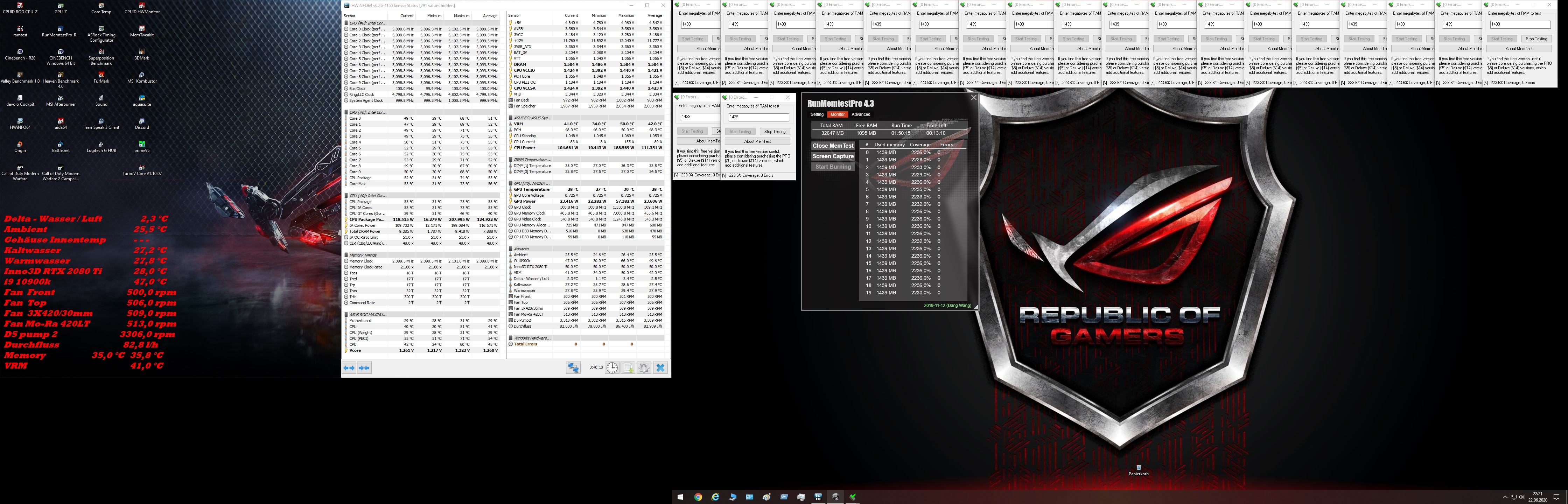Click the Close MemTest button

click(833, 146)
